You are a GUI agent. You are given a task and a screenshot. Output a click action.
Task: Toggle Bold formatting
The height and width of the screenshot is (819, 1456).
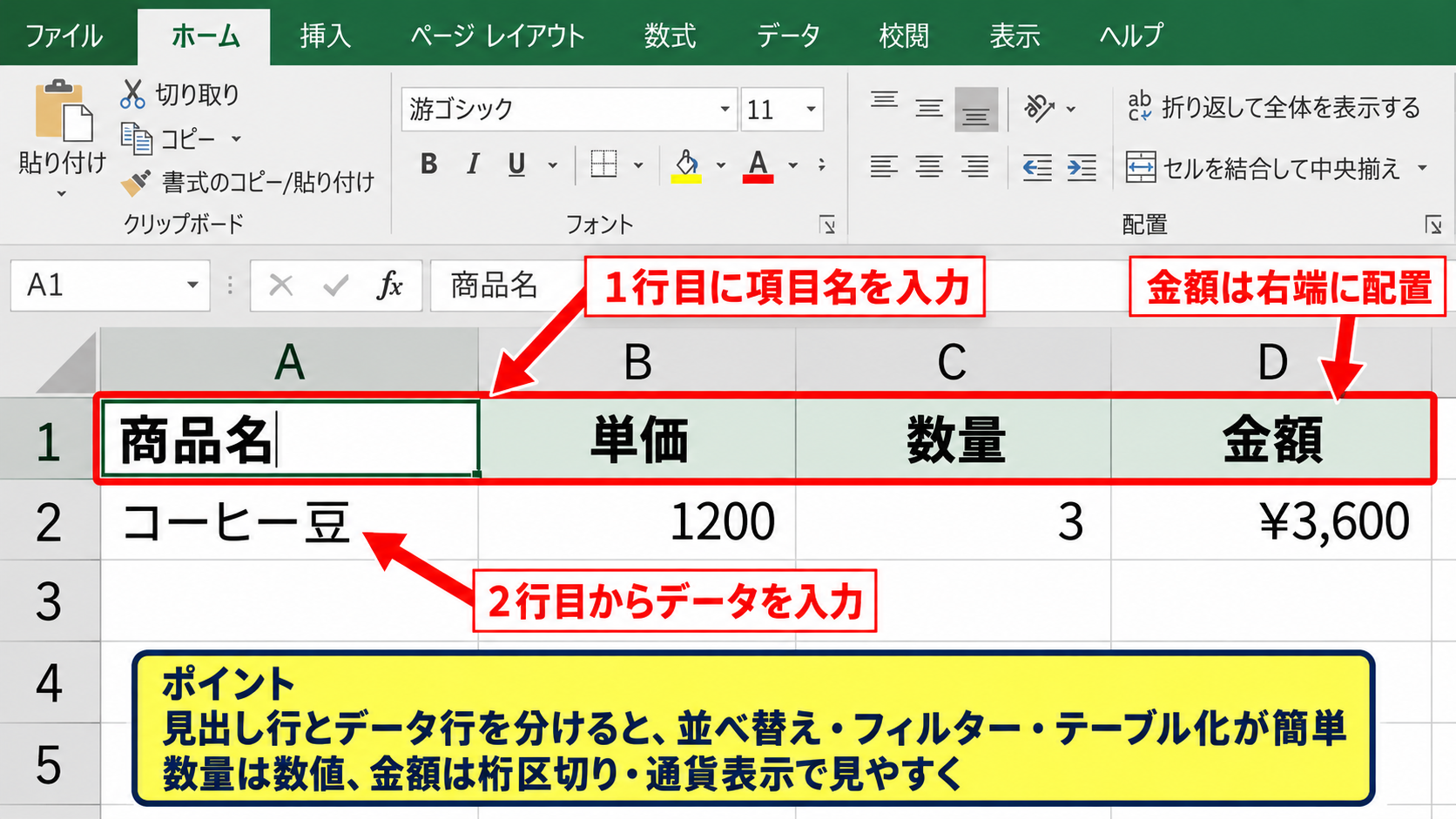pos(428,164)
